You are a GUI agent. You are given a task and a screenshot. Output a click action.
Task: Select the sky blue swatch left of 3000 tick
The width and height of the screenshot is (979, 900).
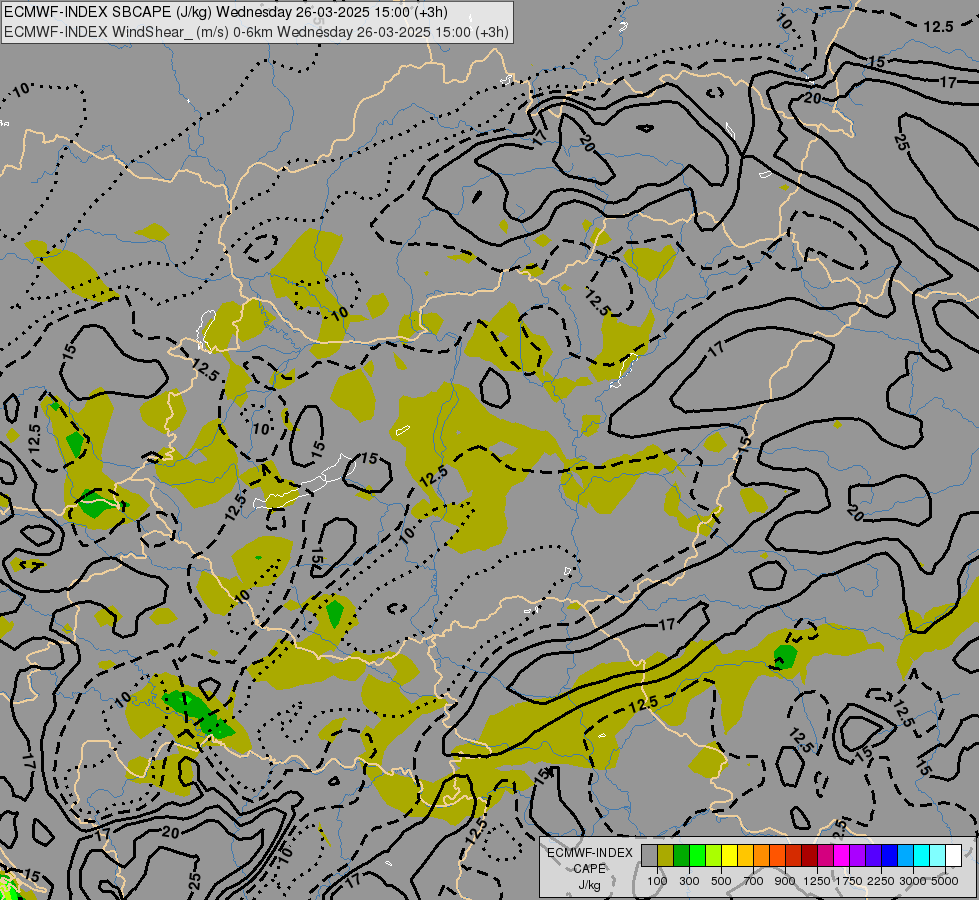(x=905, y=855)
